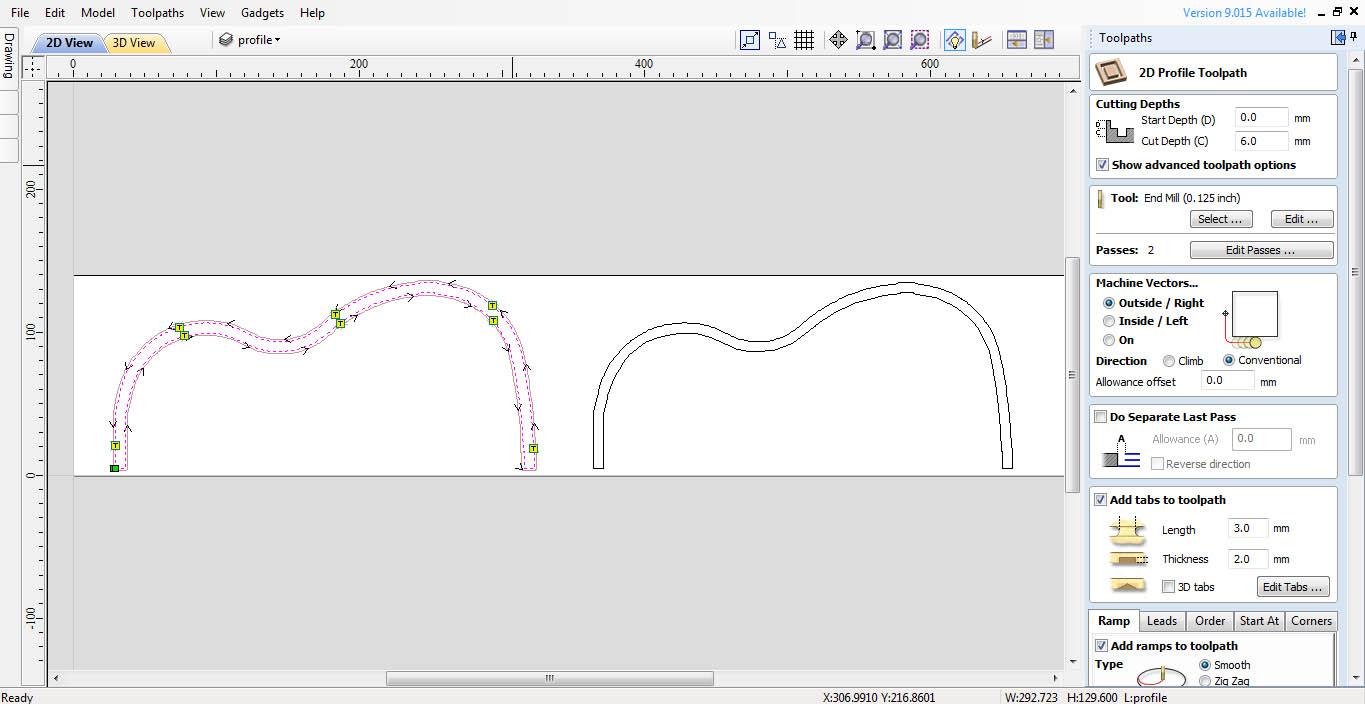Click the Version 9.015 Available link
Viewport: 1365px width, 704px height.
pyautogui.click(x=1244, y=13)
